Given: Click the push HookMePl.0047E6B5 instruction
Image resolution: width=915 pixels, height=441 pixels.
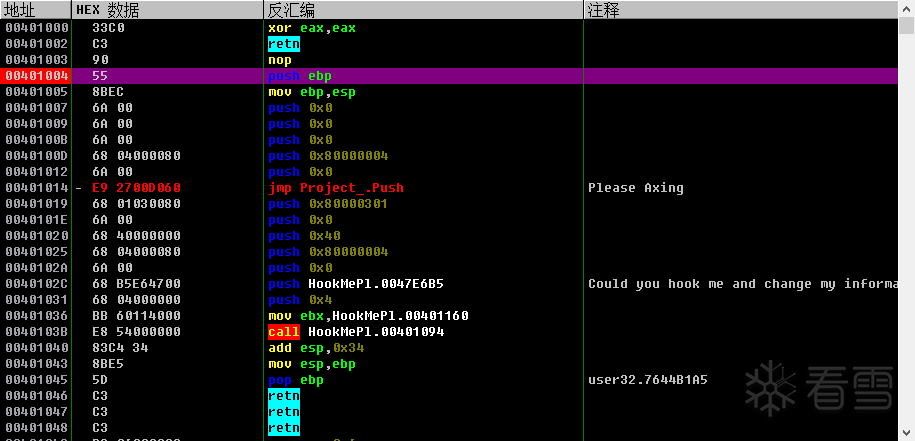Looking at the screenshot, I should click(x=356, y=284).
